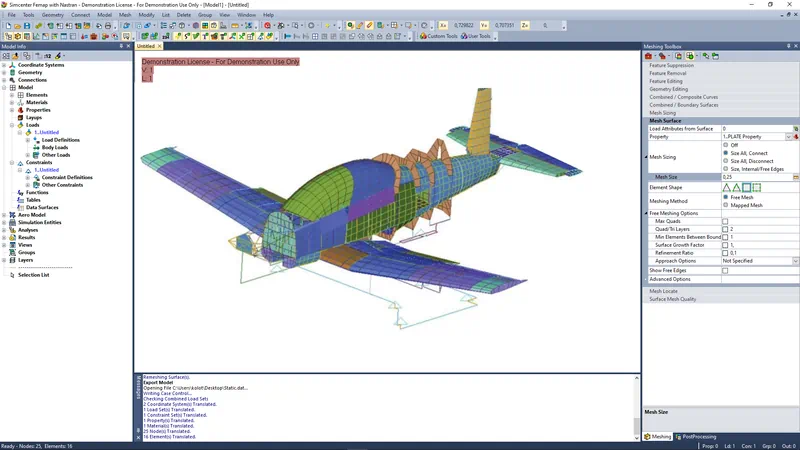Click the User Tools toolbar button
The width and height of the screenshot is (800, 450).
coord(476,36)
